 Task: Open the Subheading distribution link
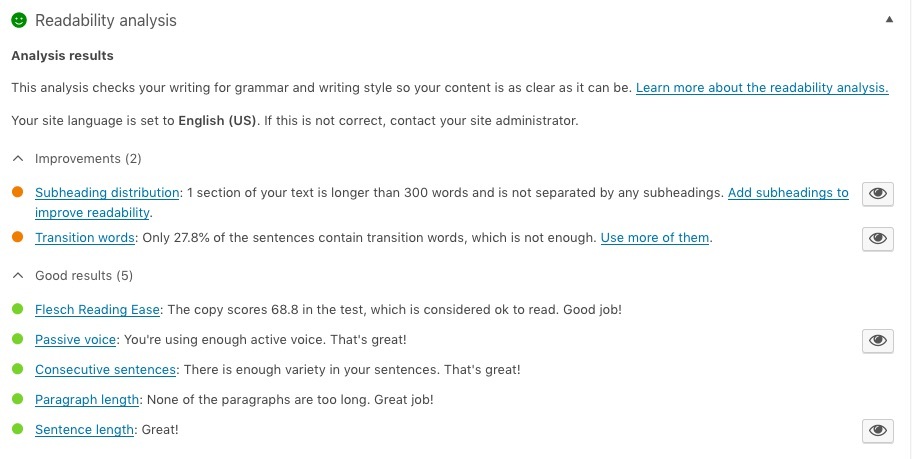coord(107,193)
